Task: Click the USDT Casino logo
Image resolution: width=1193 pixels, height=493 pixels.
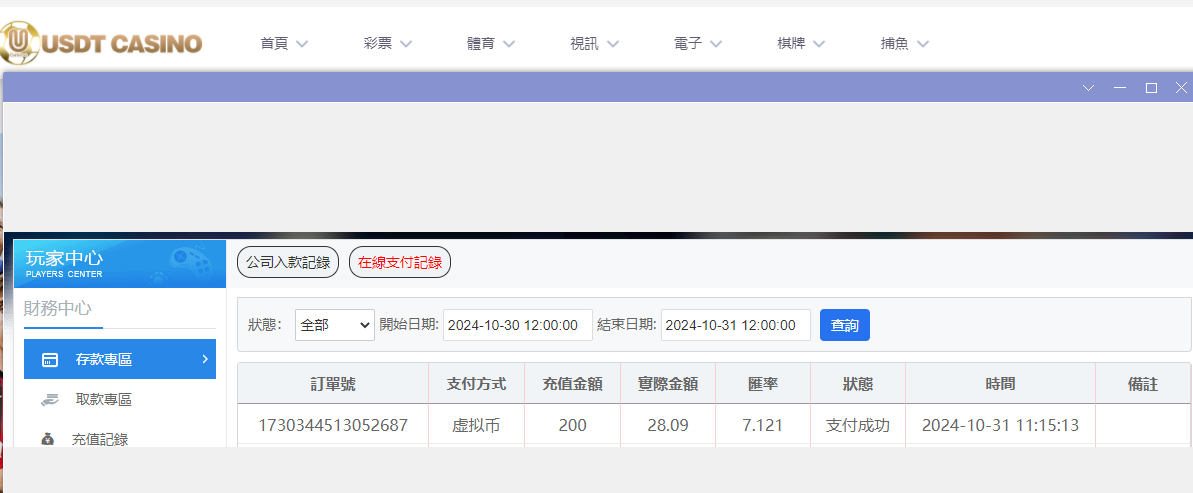Action: pos(102,43)
